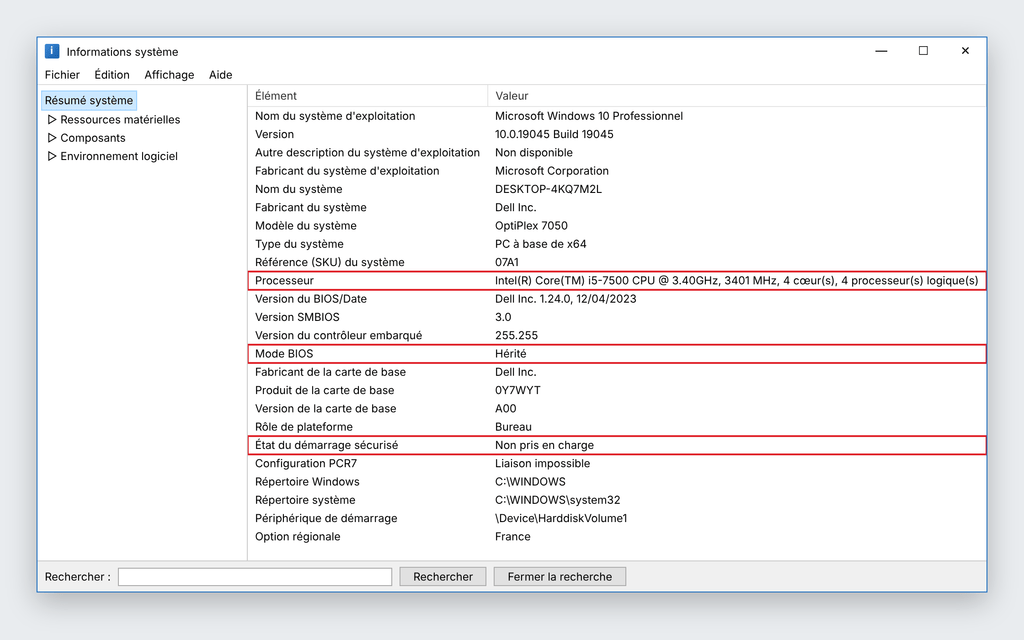Select Résumé système in the tree
Screen dimensions: 1024x640
(x=89, y=100)
